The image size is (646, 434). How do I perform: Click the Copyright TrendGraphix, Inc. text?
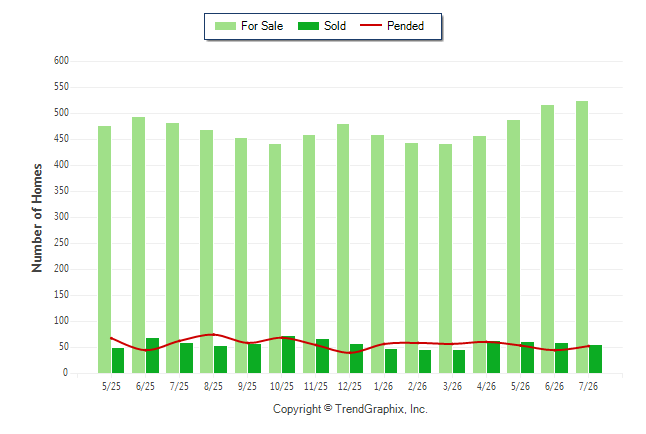click(x=350, y=409)
